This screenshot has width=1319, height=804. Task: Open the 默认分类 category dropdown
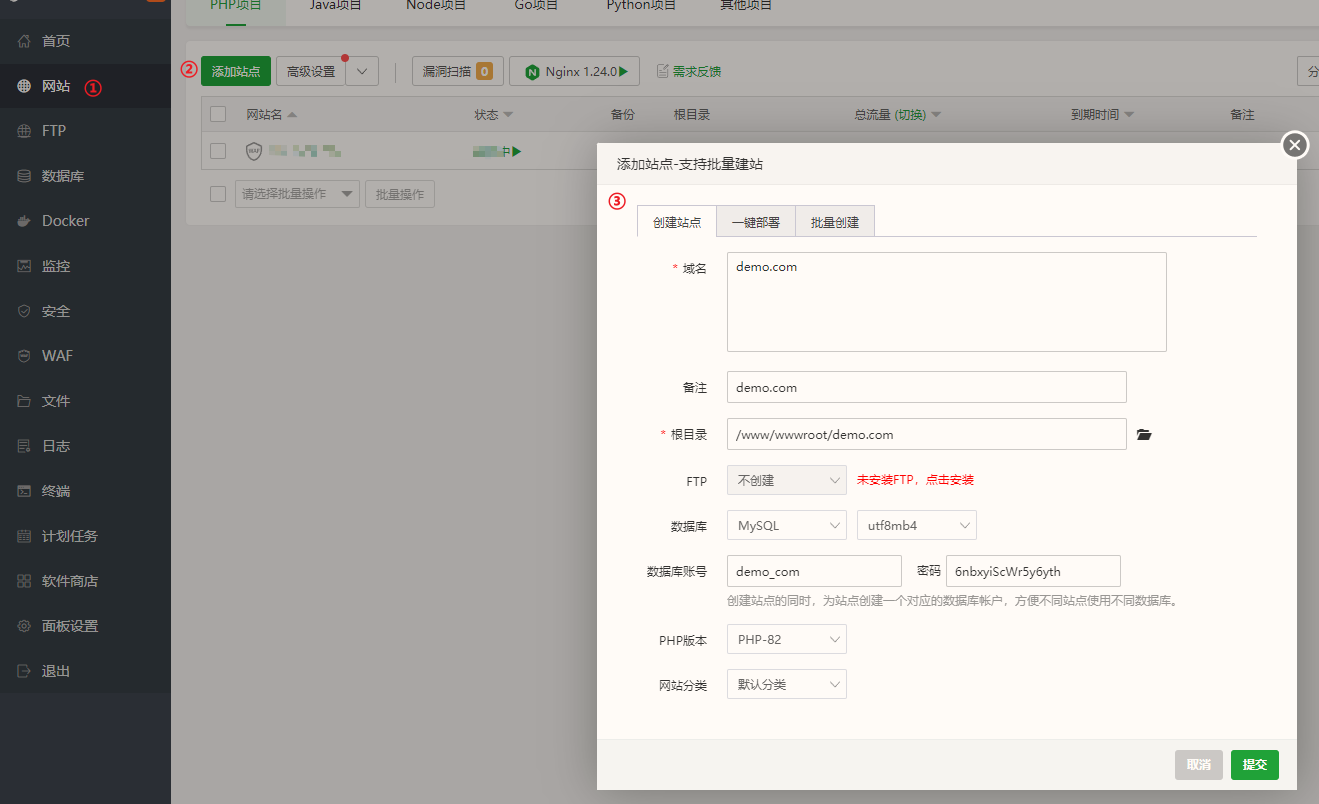787,684
